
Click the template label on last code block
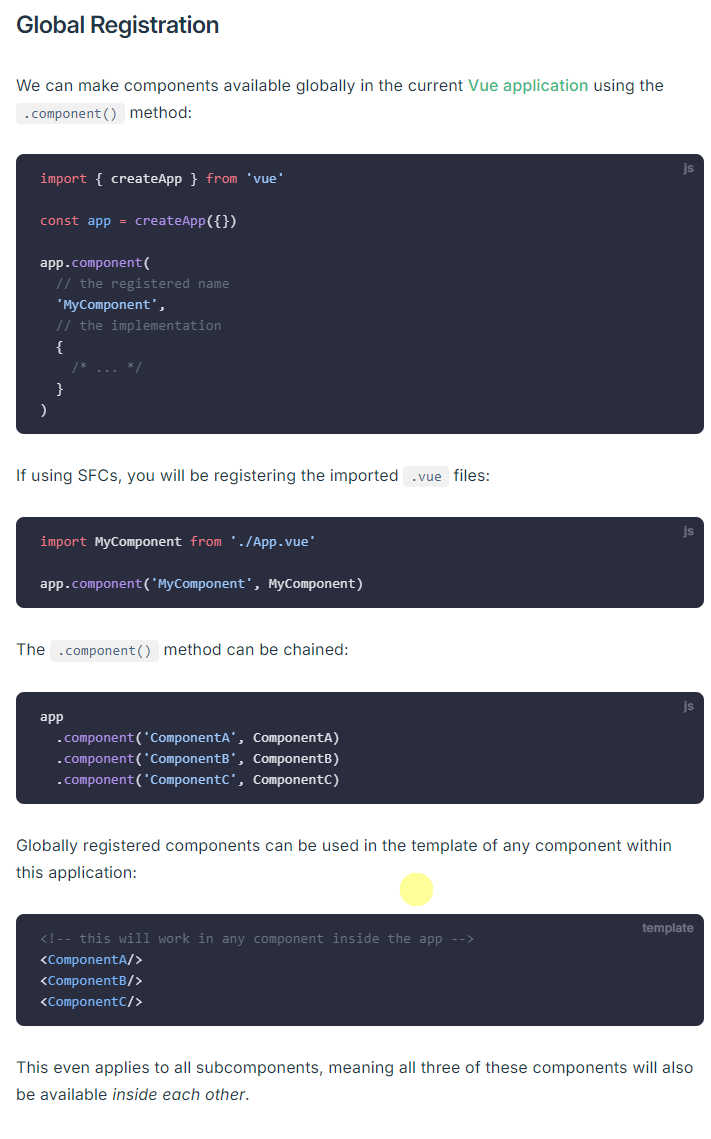coord(667,928)
